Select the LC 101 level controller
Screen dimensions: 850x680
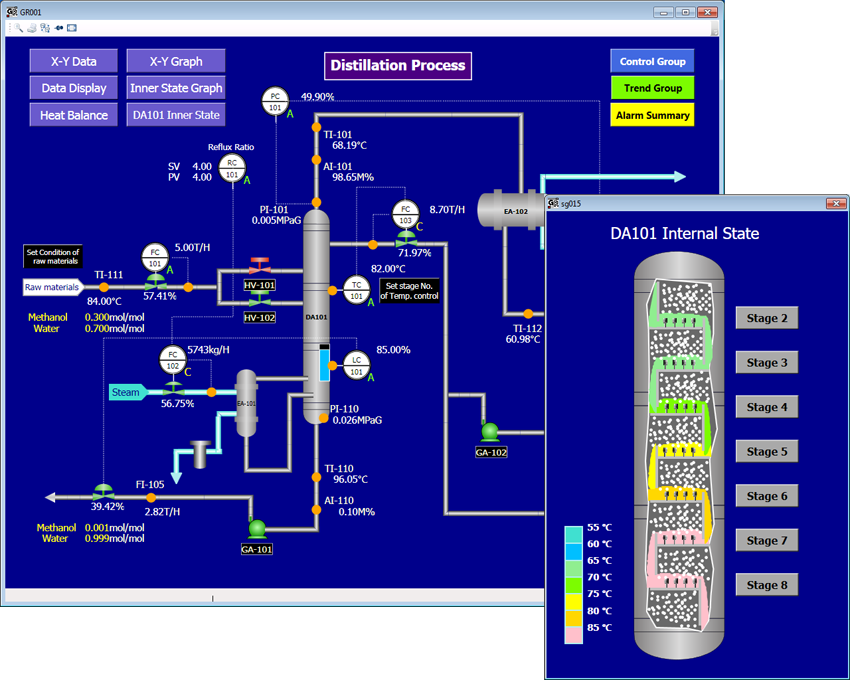click(356, 366)
